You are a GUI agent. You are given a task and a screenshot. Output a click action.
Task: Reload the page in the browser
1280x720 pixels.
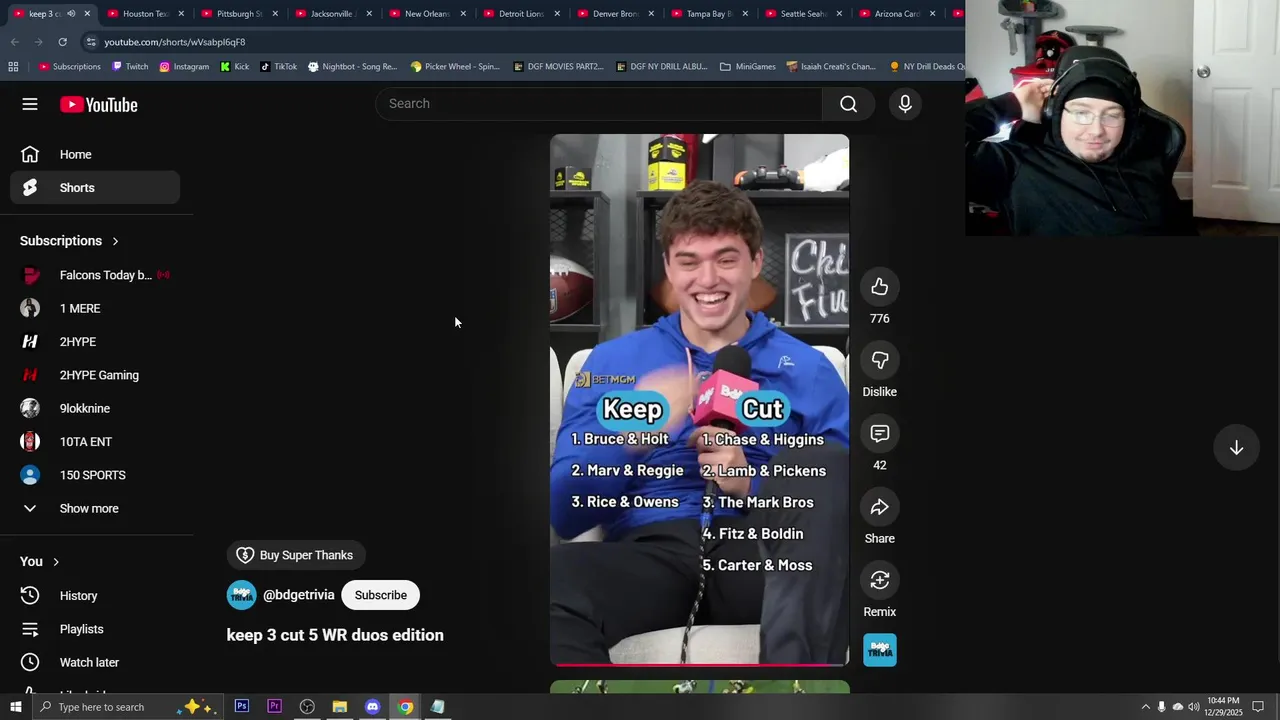click(x=62, y=42)
